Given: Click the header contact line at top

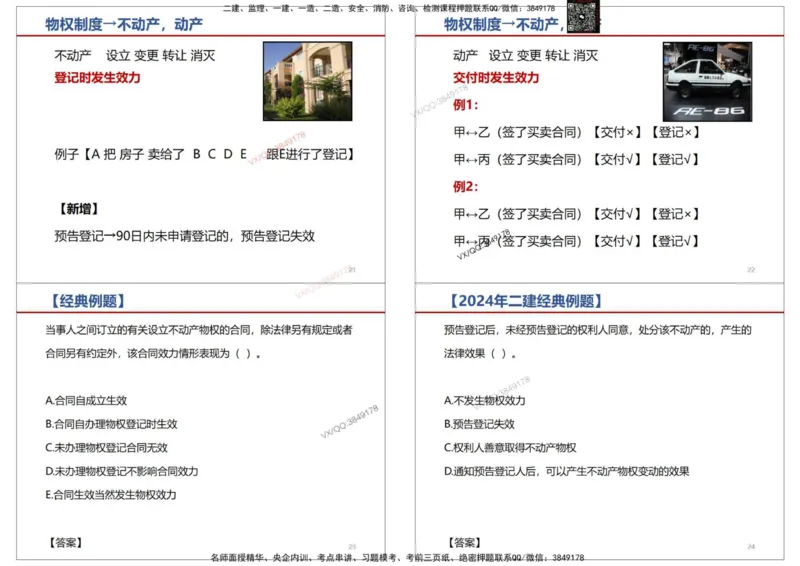Looking at the screenshot, I should [389, 8].
